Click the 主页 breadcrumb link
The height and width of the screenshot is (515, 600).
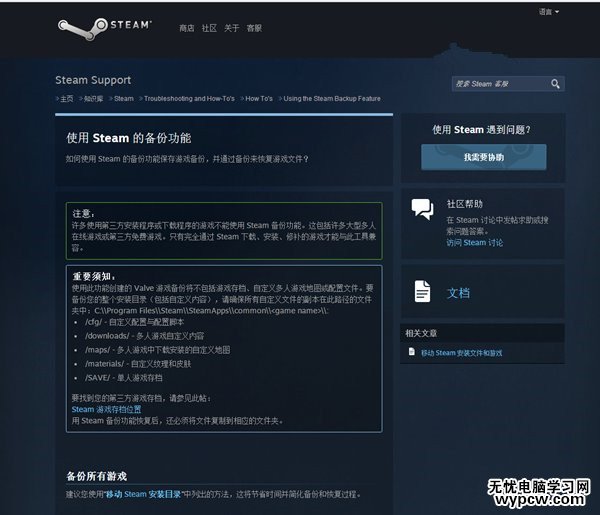pyautogui.click(x=67, y=99)
